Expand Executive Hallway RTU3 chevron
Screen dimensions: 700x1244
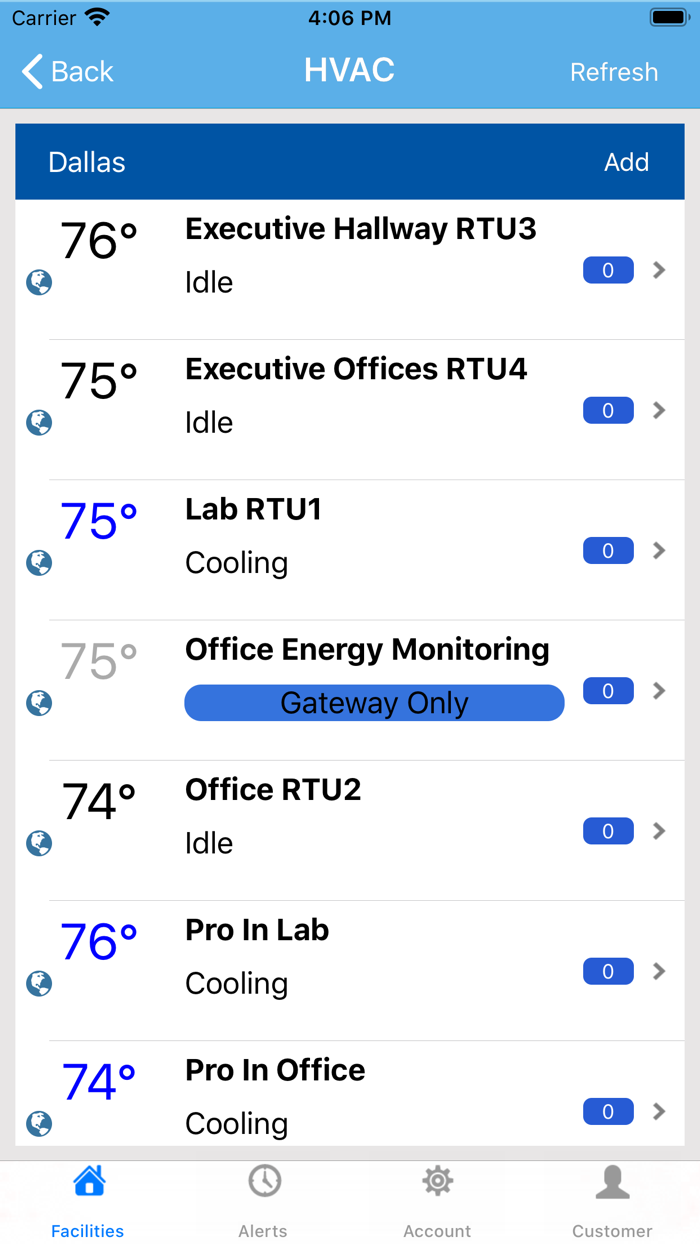click(x=659, y=270)
